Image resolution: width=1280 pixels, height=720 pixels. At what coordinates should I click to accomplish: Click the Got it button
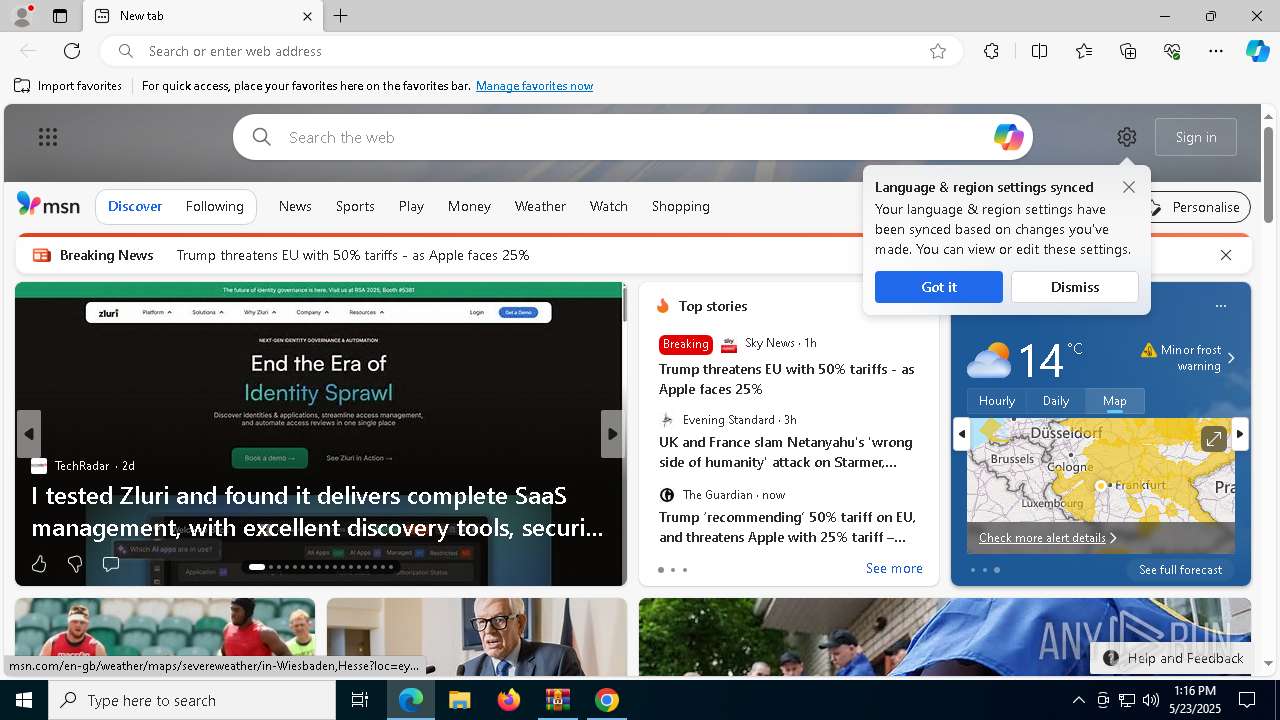coord(939,287)
